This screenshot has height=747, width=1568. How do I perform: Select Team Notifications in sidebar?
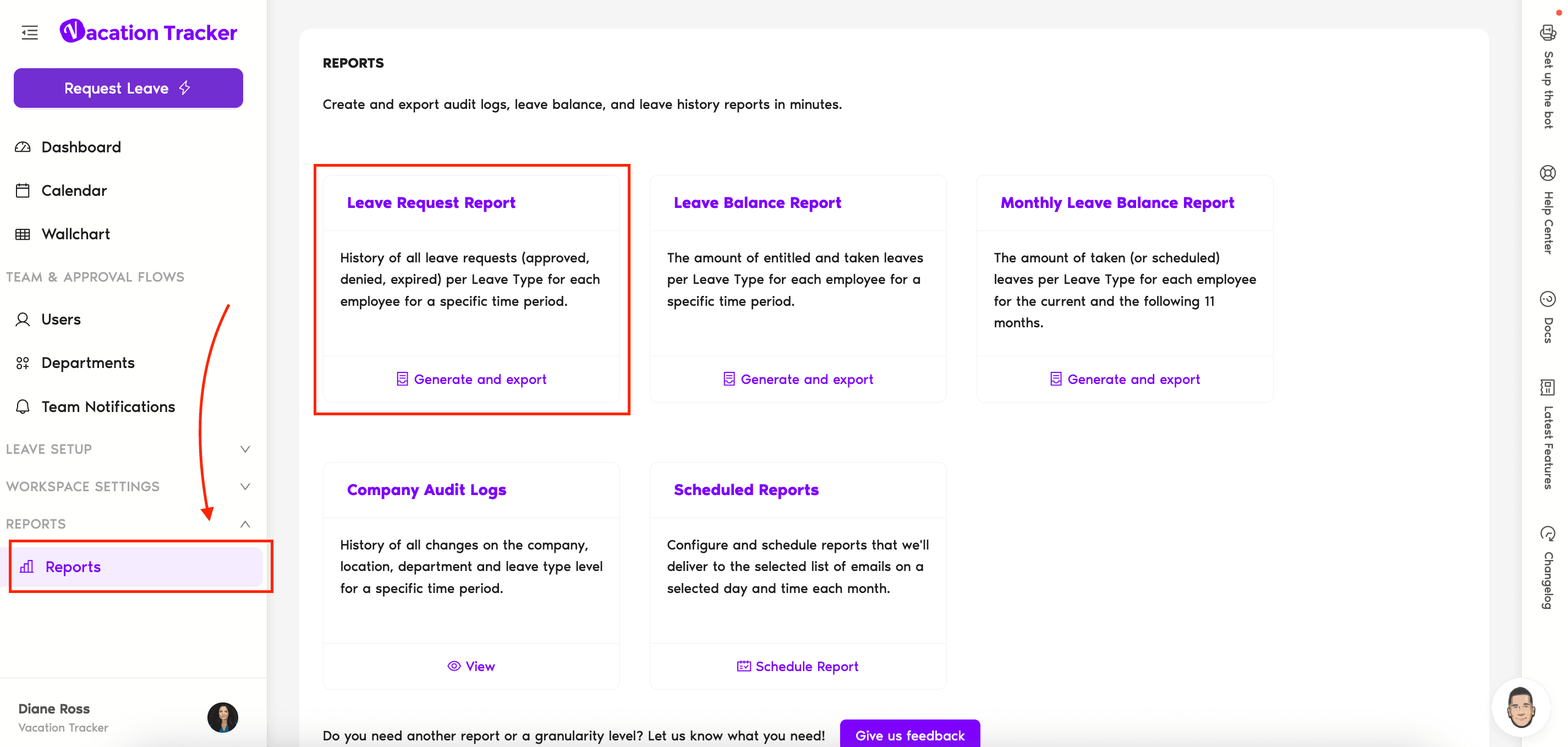click(x=108, y=407)
